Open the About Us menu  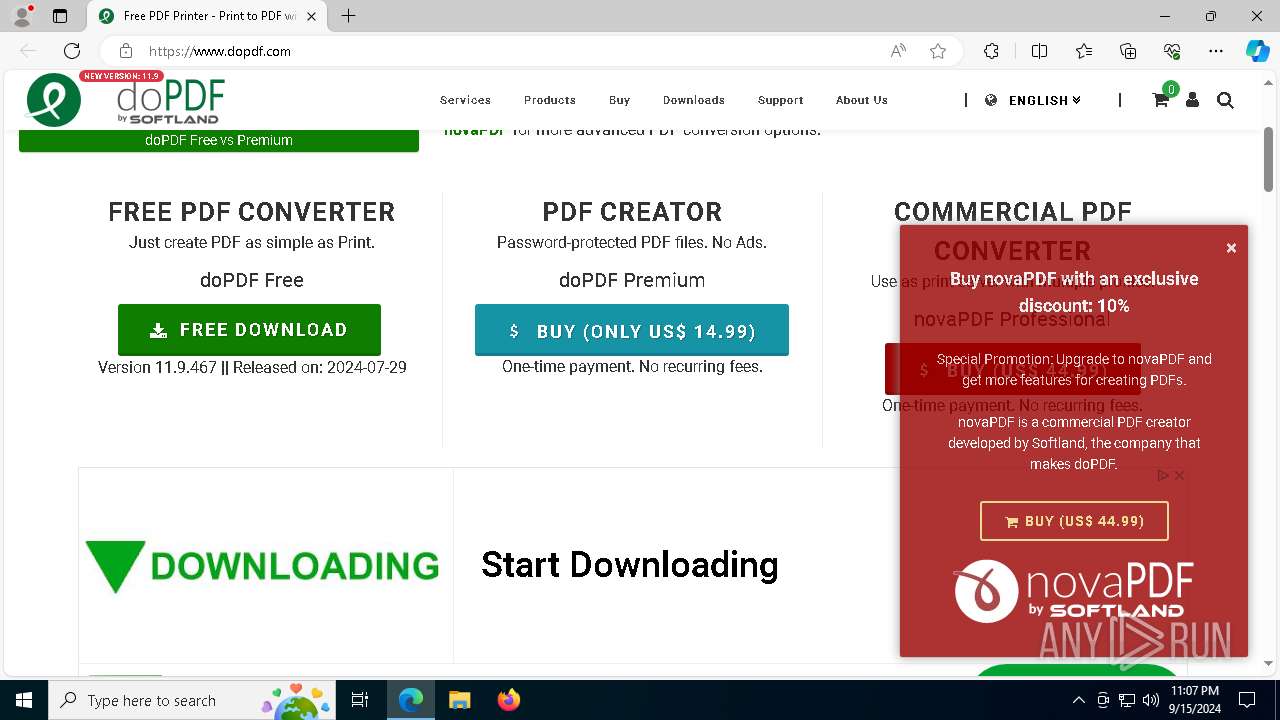(861, 100)
